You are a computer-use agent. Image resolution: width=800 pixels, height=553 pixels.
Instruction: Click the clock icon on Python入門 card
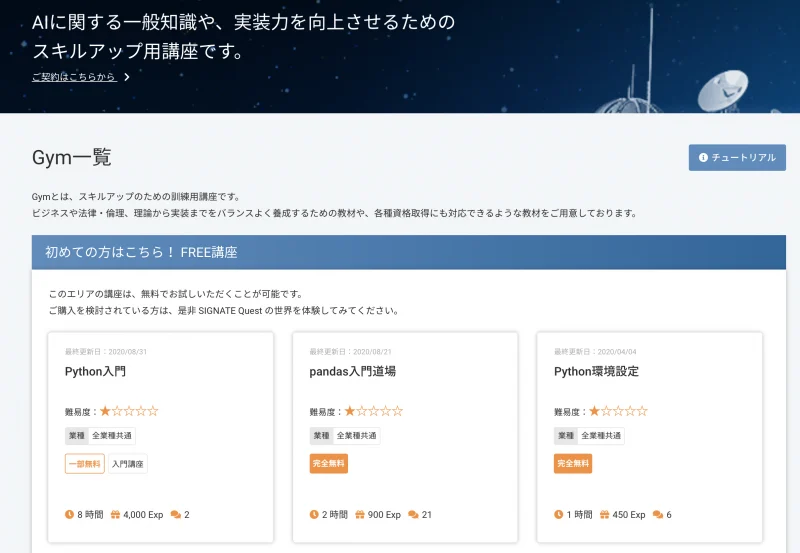pyautogui.click(x=69, y=515)
